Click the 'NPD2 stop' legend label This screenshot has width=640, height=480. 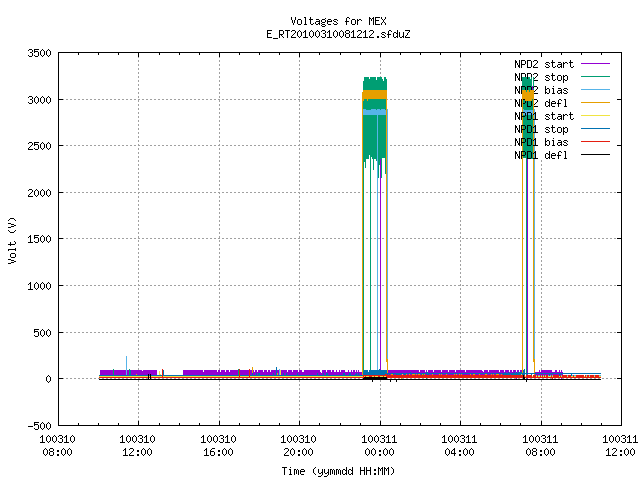pos(541,77)
